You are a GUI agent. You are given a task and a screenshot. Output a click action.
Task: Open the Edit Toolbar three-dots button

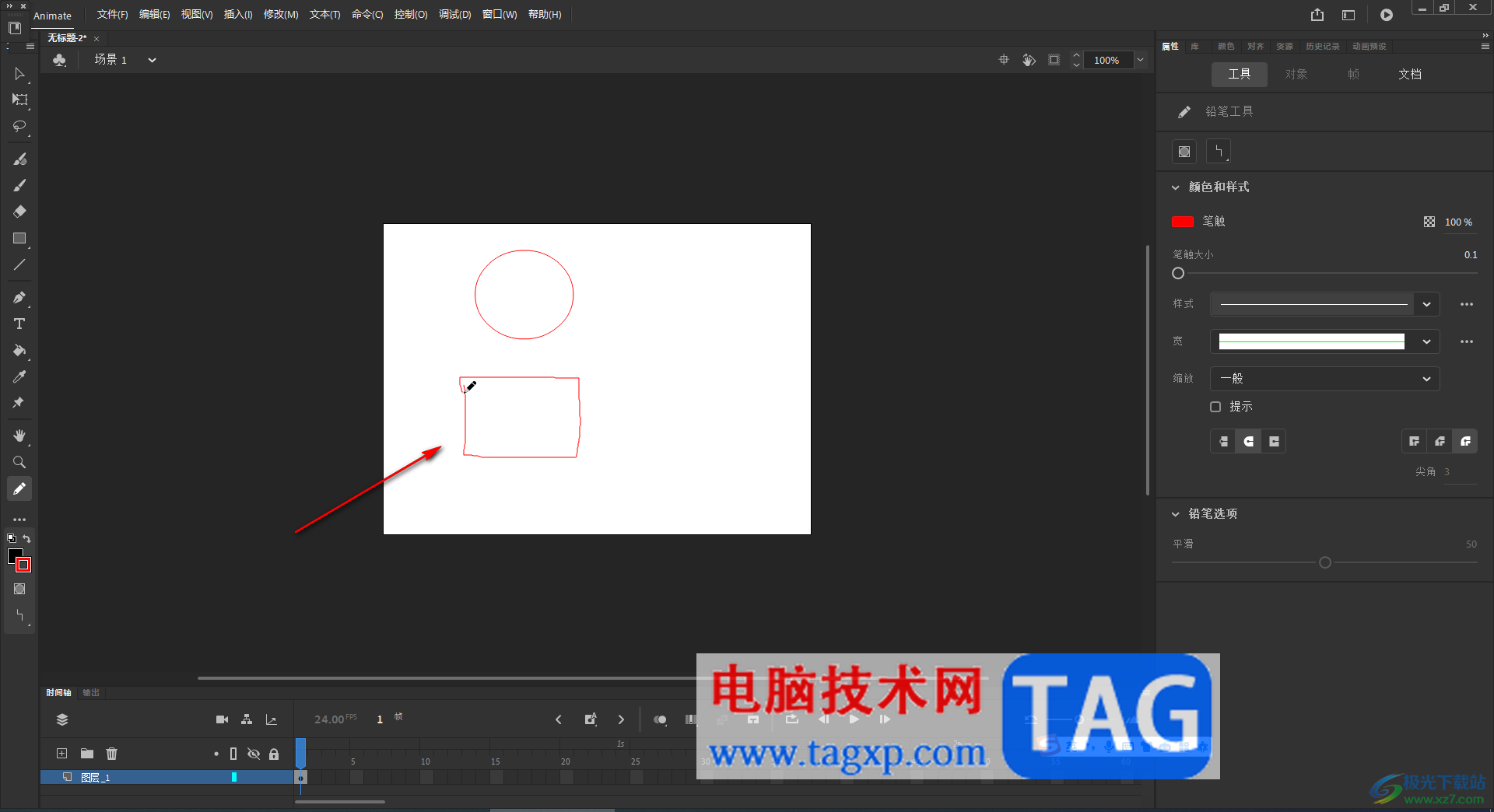tap(19, 519)
